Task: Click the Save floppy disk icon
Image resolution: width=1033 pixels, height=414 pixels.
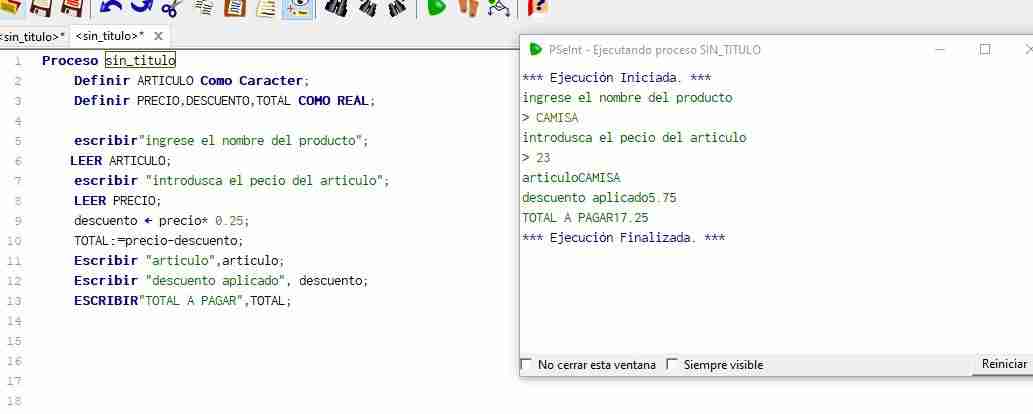Action: pos(41,7)
